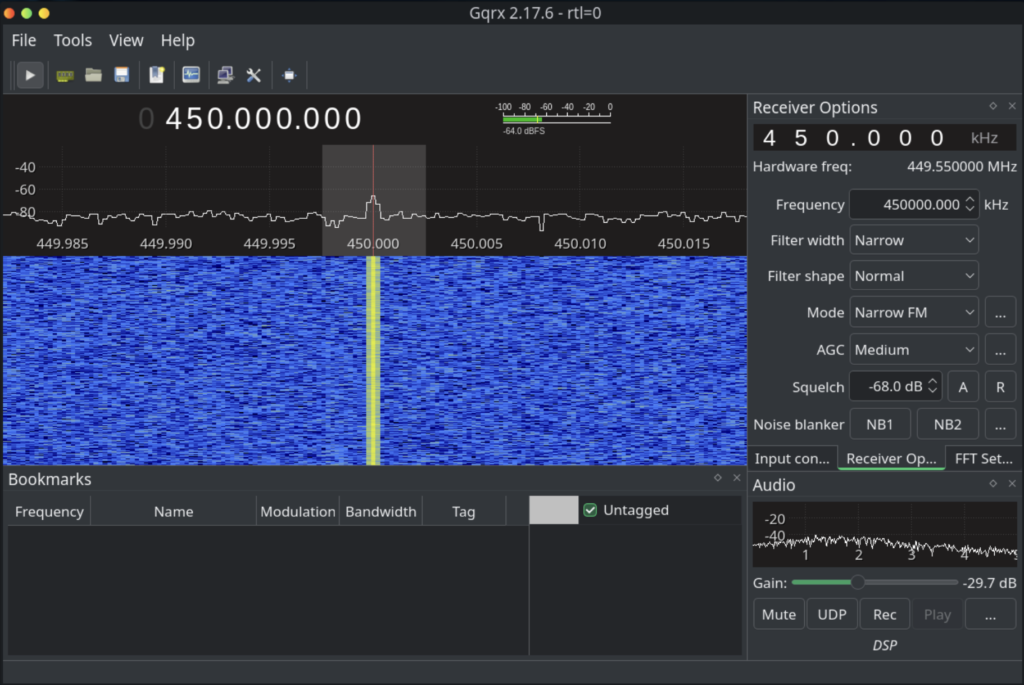Open the Filter shape dropdown
The width and height of the screenshot is (1024, 685).
pos(914,276)
